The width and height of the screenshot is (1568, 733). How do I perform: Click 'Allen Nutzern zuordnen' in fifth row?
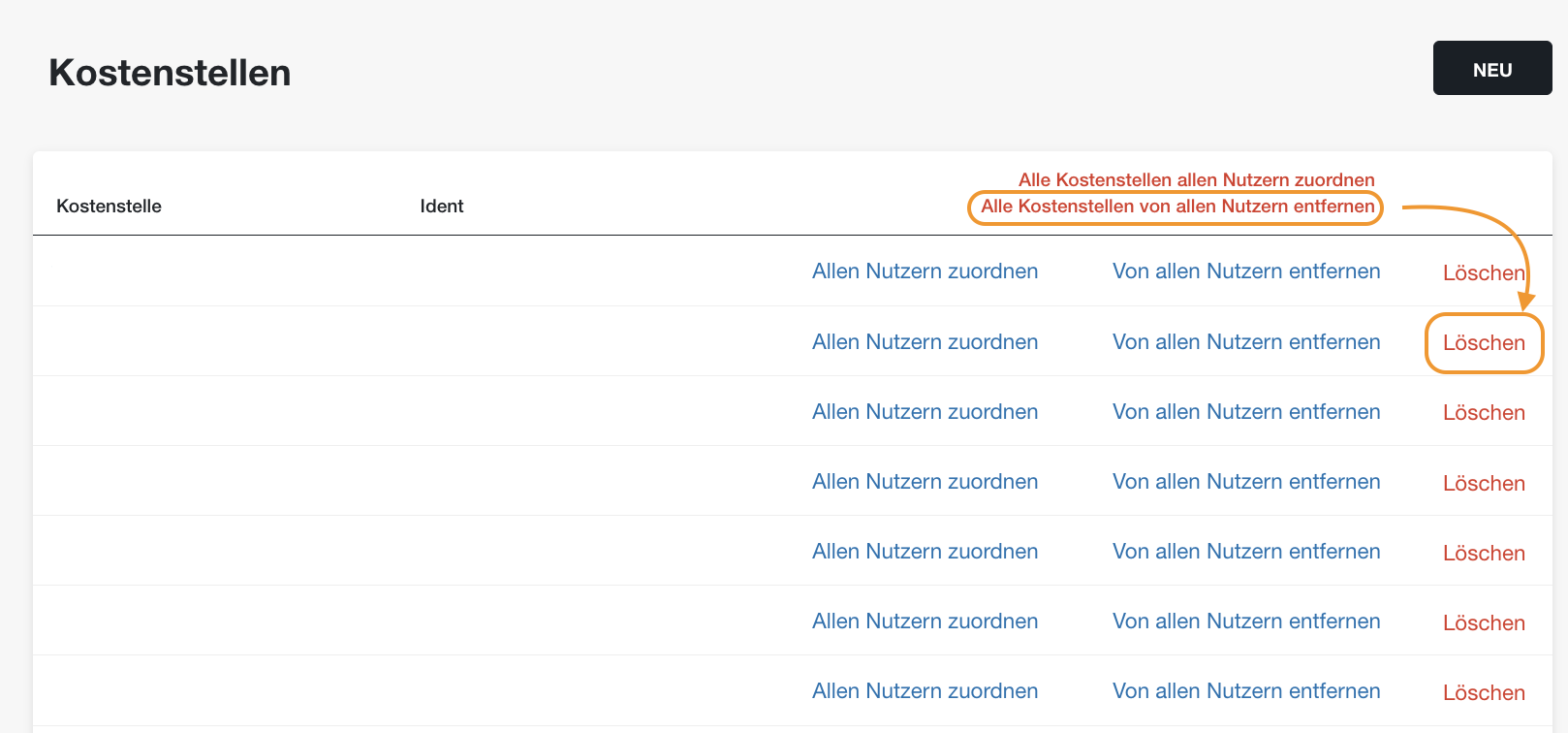pos(925,552)
